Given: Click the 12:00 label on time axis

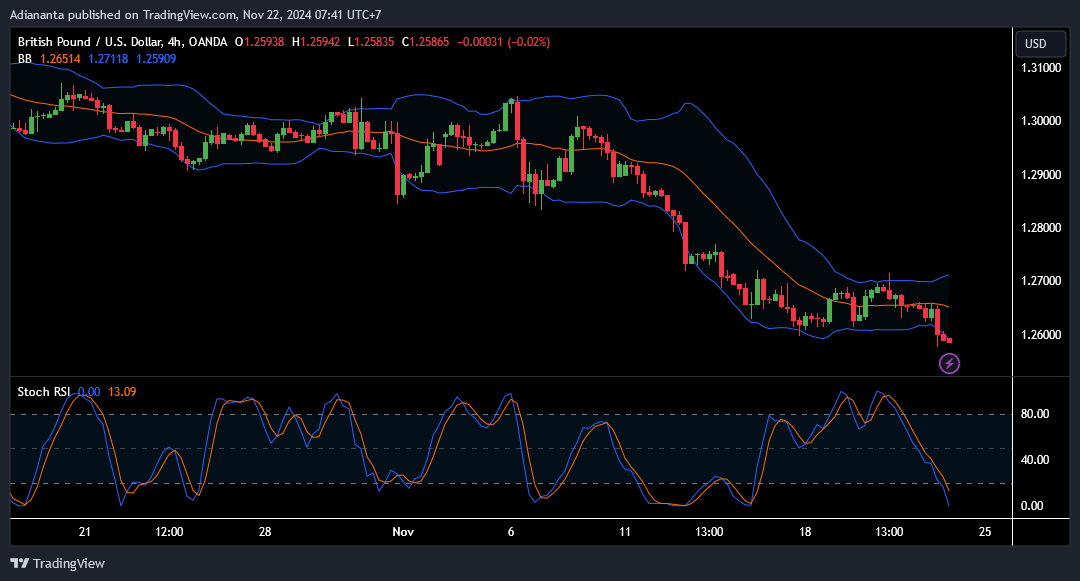Looking at the screenshot, I should pyautogui.click(x=169, y=531).
